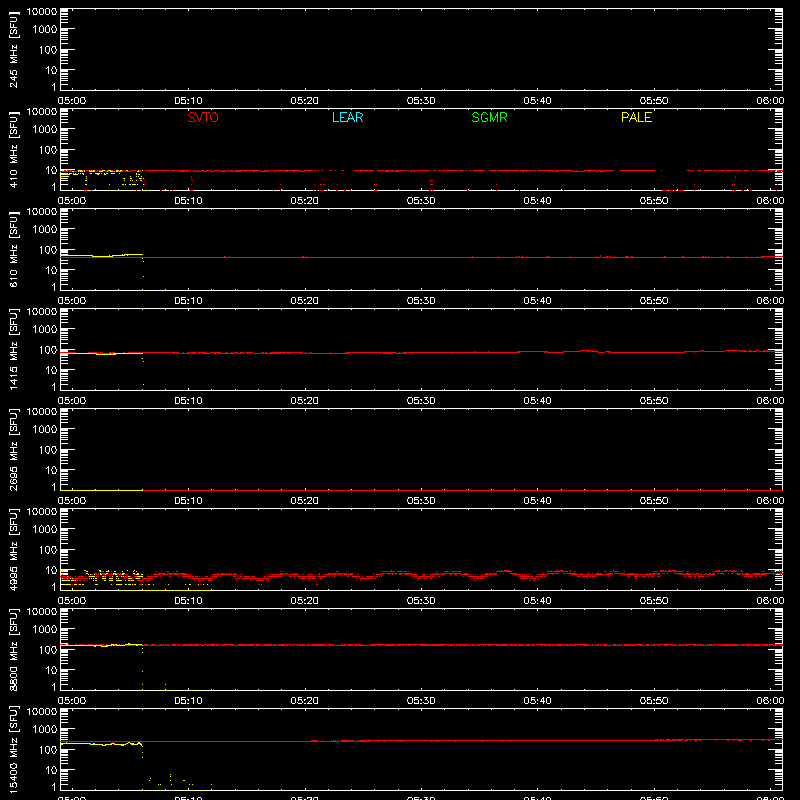Click the red SVTO legend label
Image resolution: width=800 pixels, height=800 pixels.
[203, 117]
